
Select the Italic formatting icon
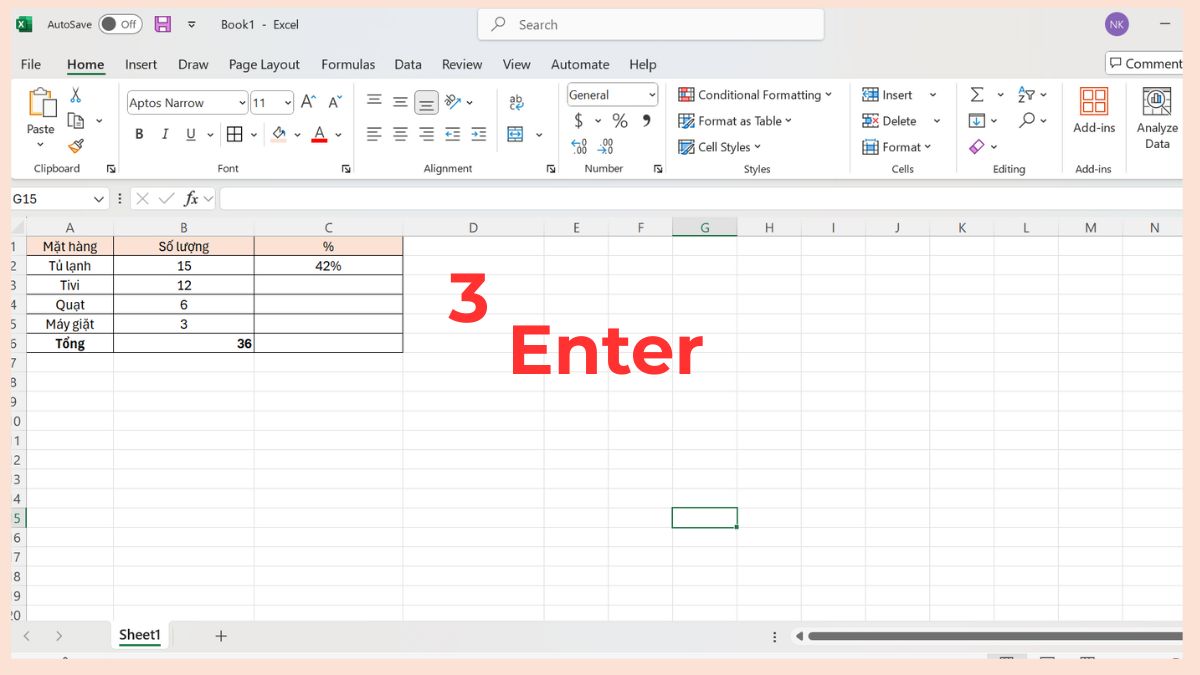pos(165,134)
